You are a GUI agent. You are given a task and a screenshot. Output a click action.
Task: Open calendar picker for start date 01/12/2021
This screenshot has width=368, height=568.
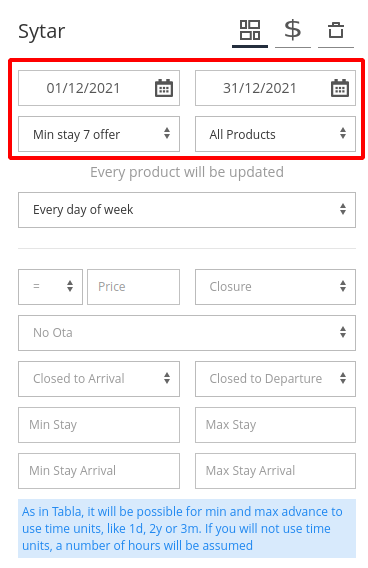pos(164,88)
